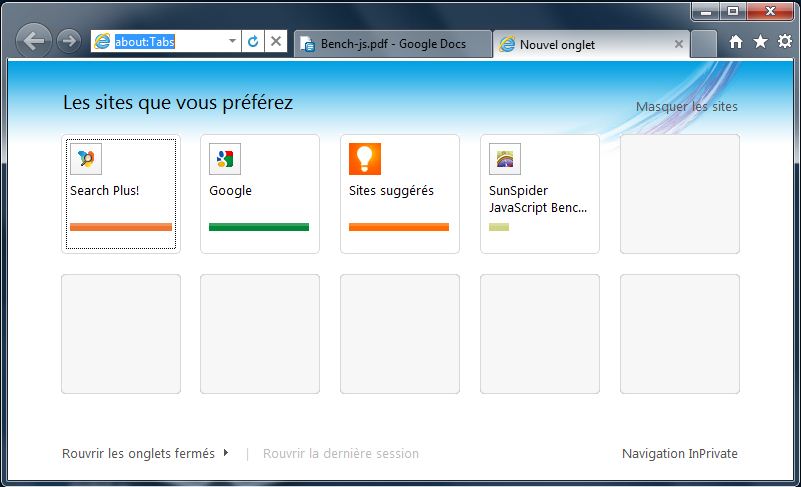Switch to Bench-js.pdf - Google Docs tab
Image resolution: width=801 pixels, height=487 pixels.
click(393, 44)
